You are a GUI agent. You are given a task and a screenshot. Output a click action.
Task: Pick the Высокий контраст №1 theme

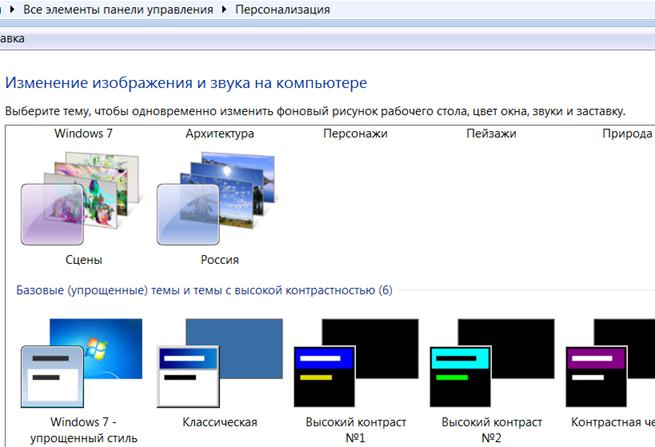pyautogui.click(x=356, y=363)
